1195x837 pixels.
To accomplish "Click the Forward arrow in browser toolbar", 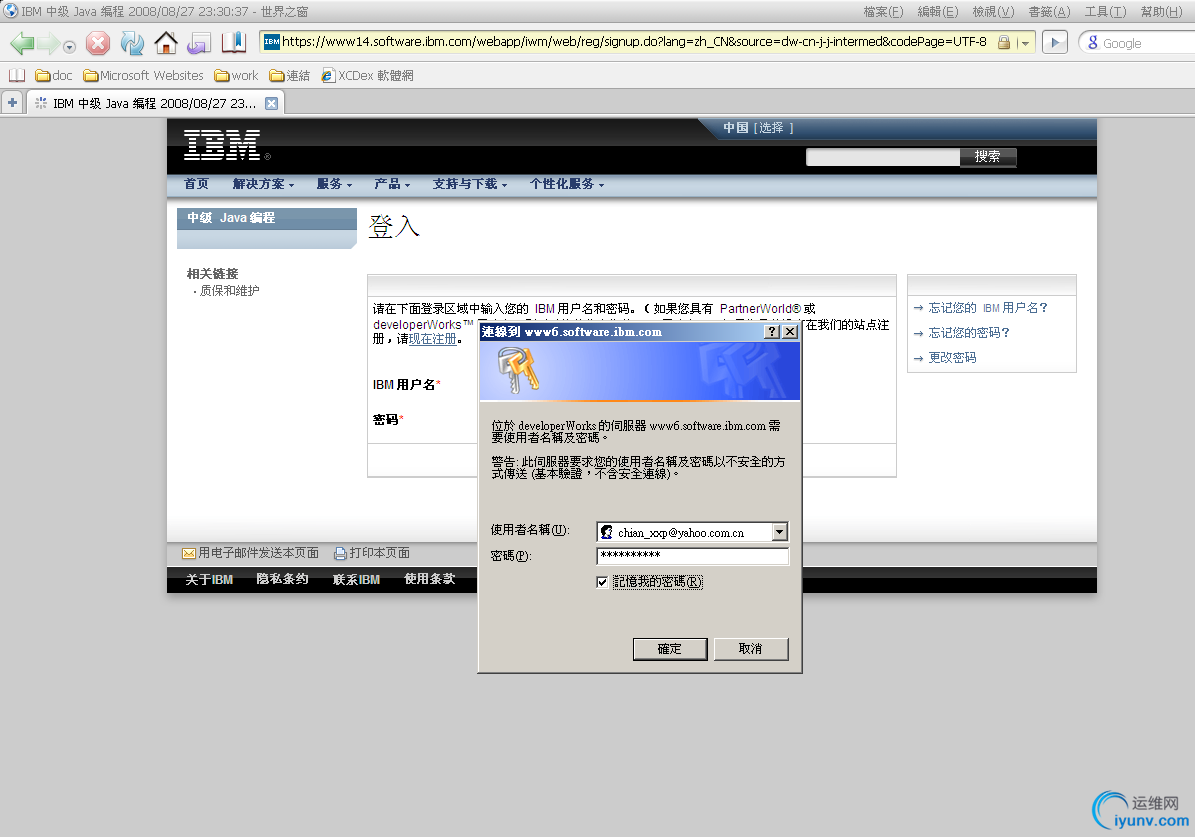I will (48, 43).
